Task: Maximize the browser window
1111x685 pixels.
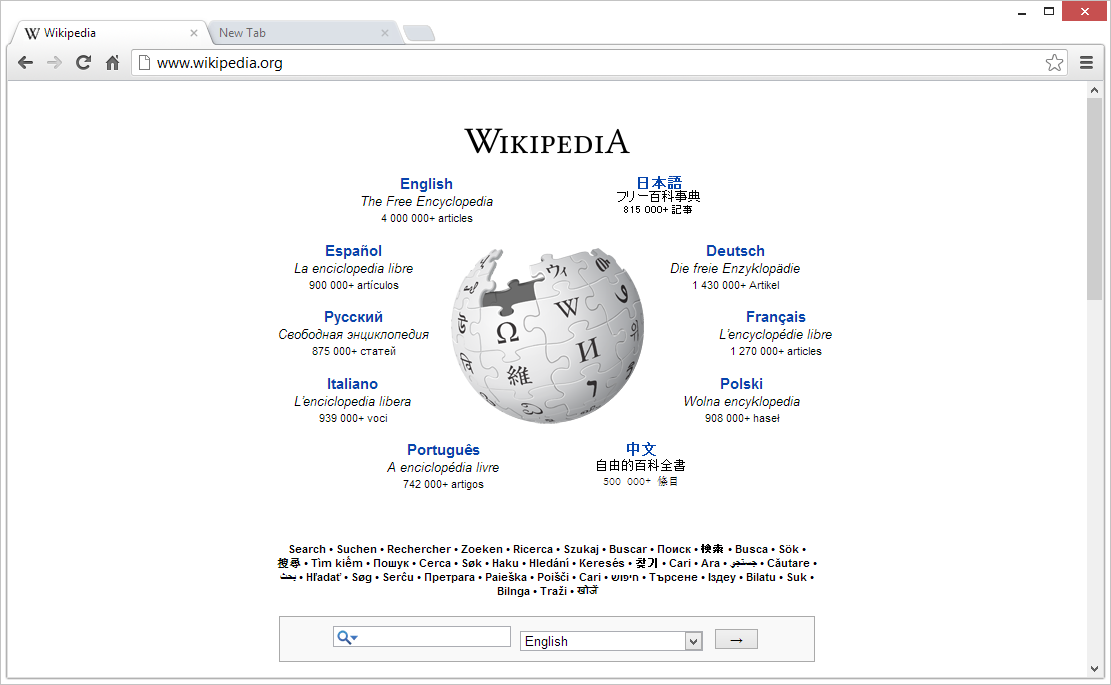Action: point(1049,11)
